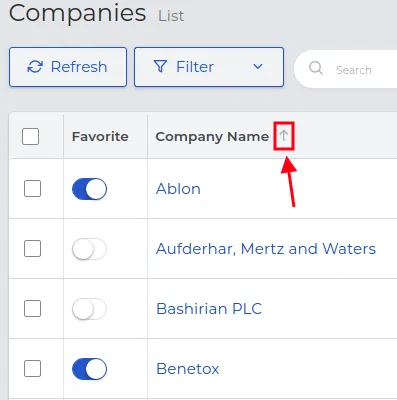This screenshot has height=400, width=397.
Task: Enable favorite toggle for Bashirian PLC
Action: click(89, 309)
